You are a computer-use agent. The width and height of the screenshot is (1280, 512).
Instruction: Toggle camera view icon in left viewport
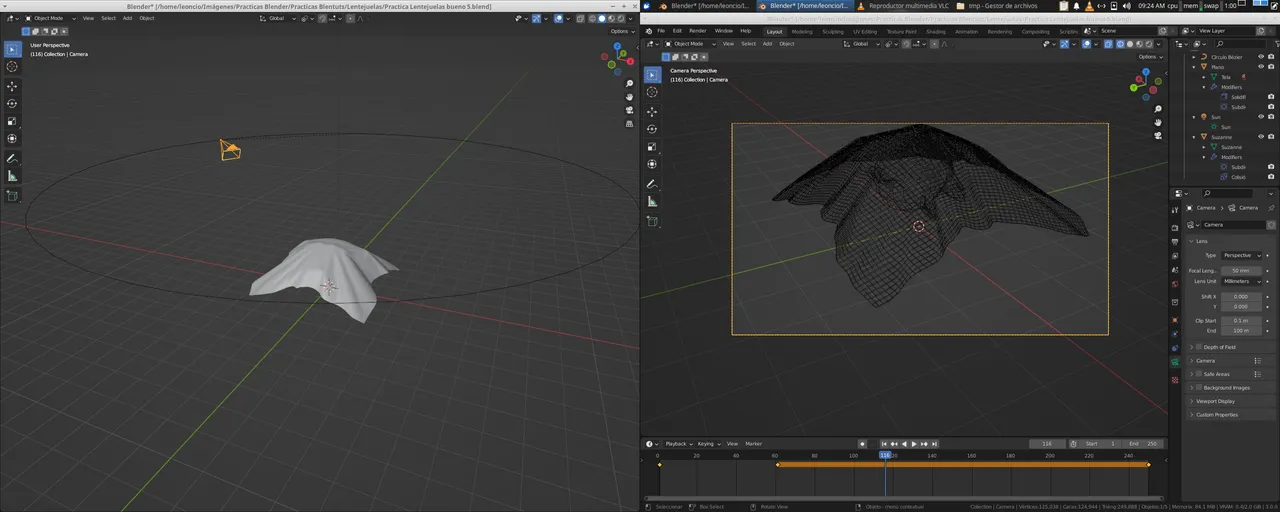(629, 112)
